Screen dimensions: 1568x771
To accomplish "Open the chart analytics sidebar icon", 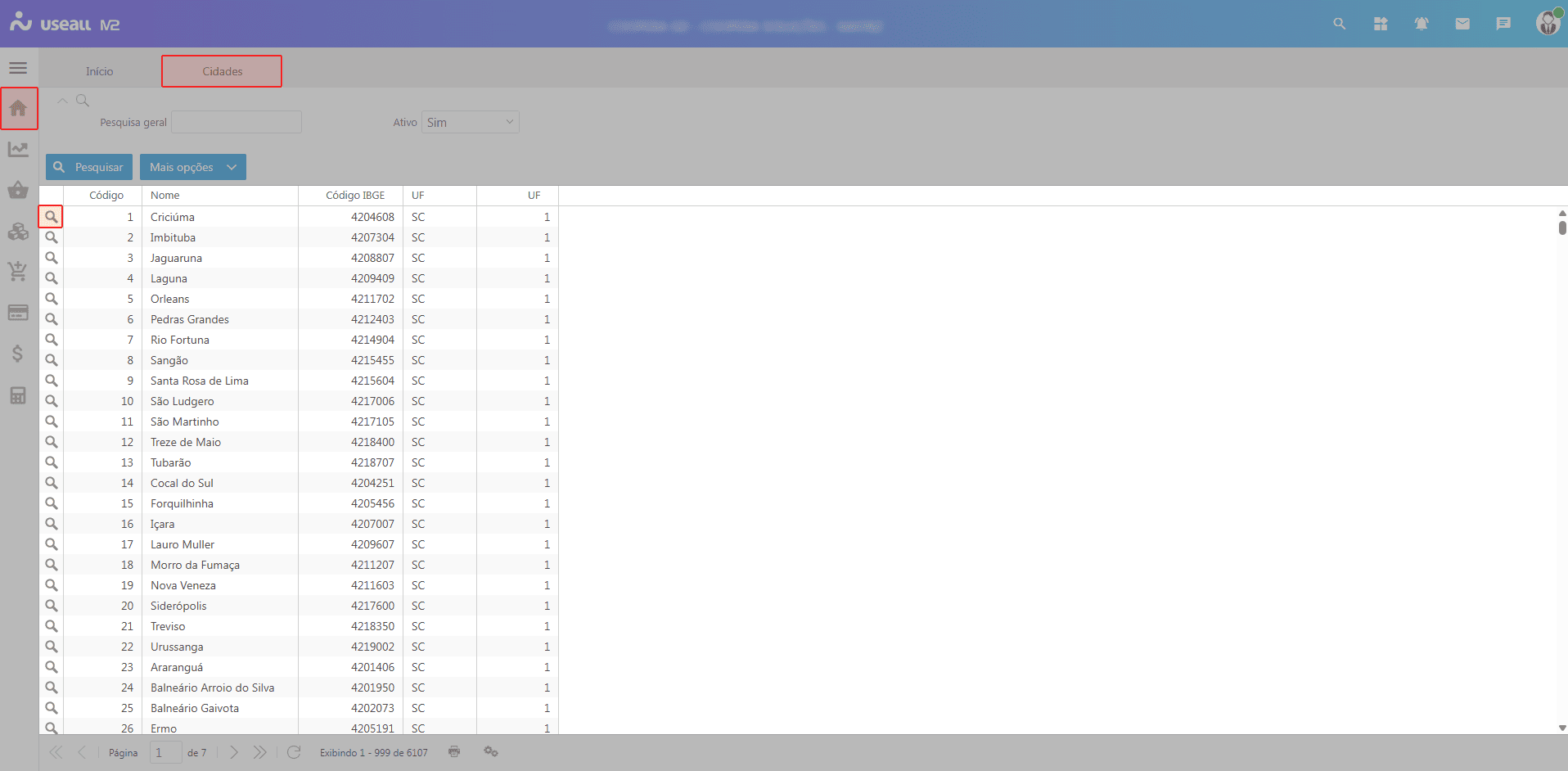I will (18, 149).
